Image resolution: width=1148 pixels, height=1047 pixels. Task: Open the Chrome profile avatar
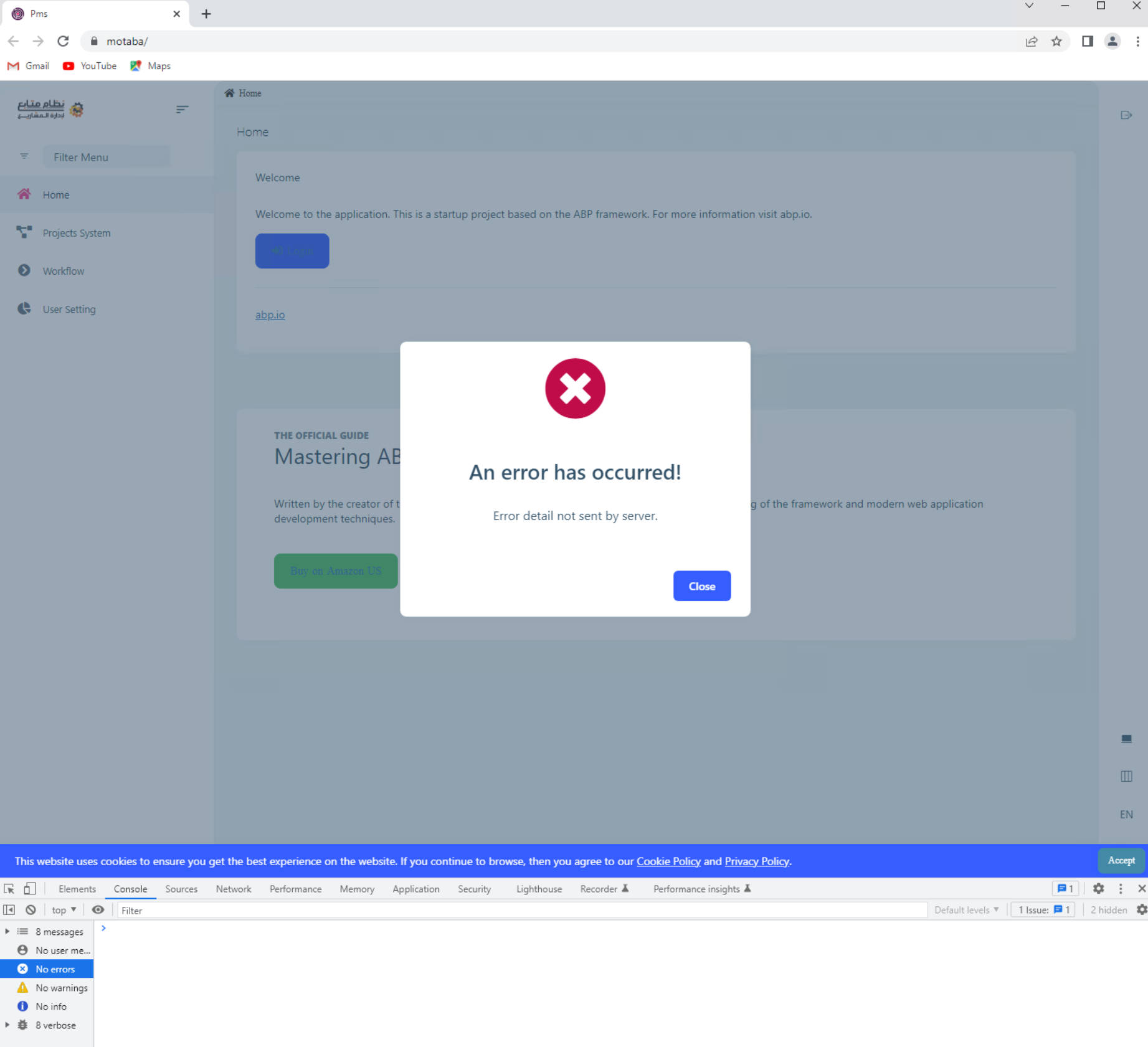pos(1112,41)
